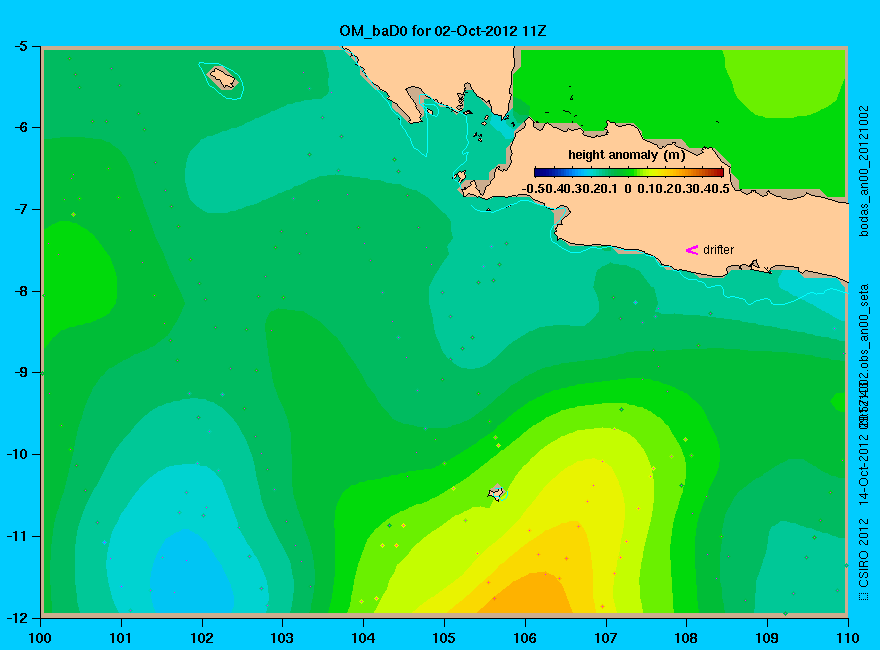This screenshot has height=650, width=880.
Task: Click the small island south of Java near 105.6 East
Action: pos(496,493)
